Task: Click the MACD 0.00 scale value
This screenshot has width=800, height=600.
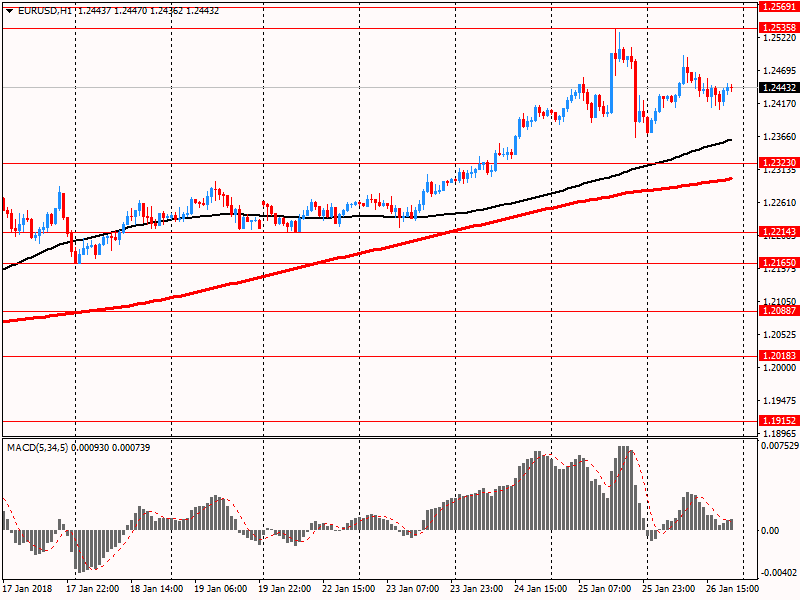Action: click(x=770, y=531)
